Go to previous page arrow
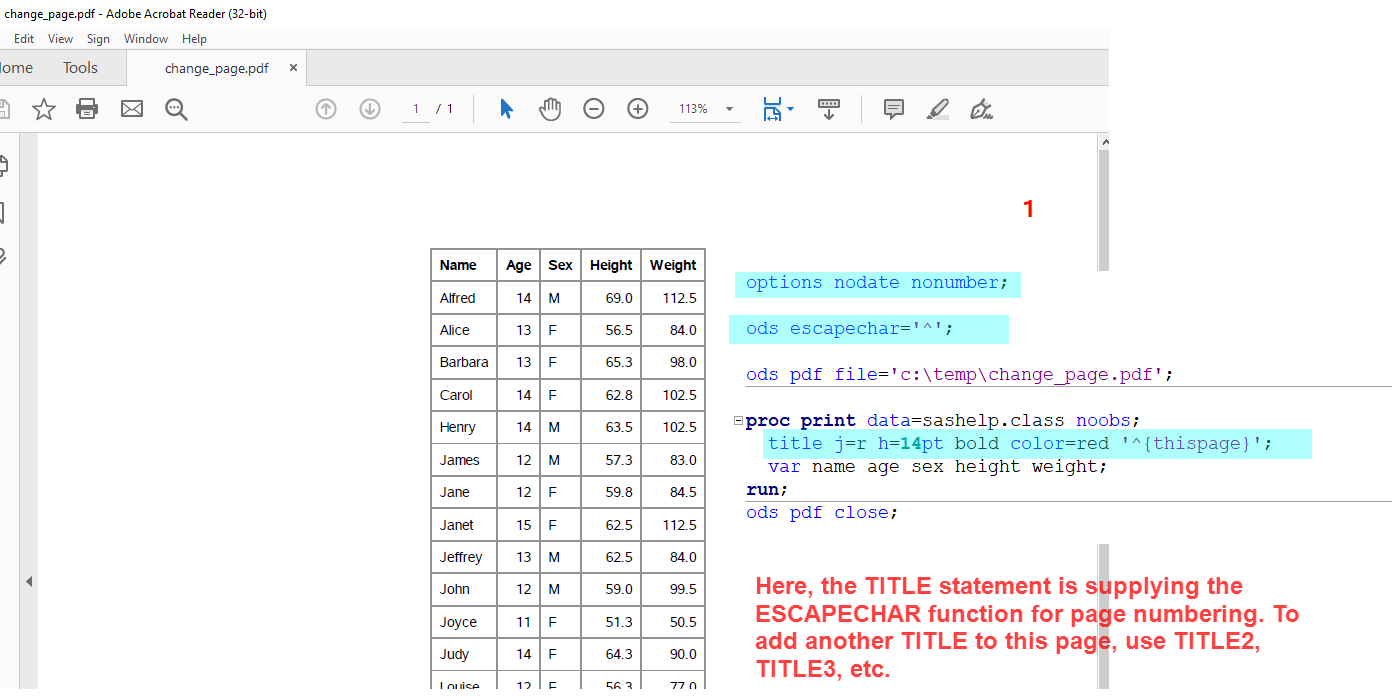 coord(326,109)
